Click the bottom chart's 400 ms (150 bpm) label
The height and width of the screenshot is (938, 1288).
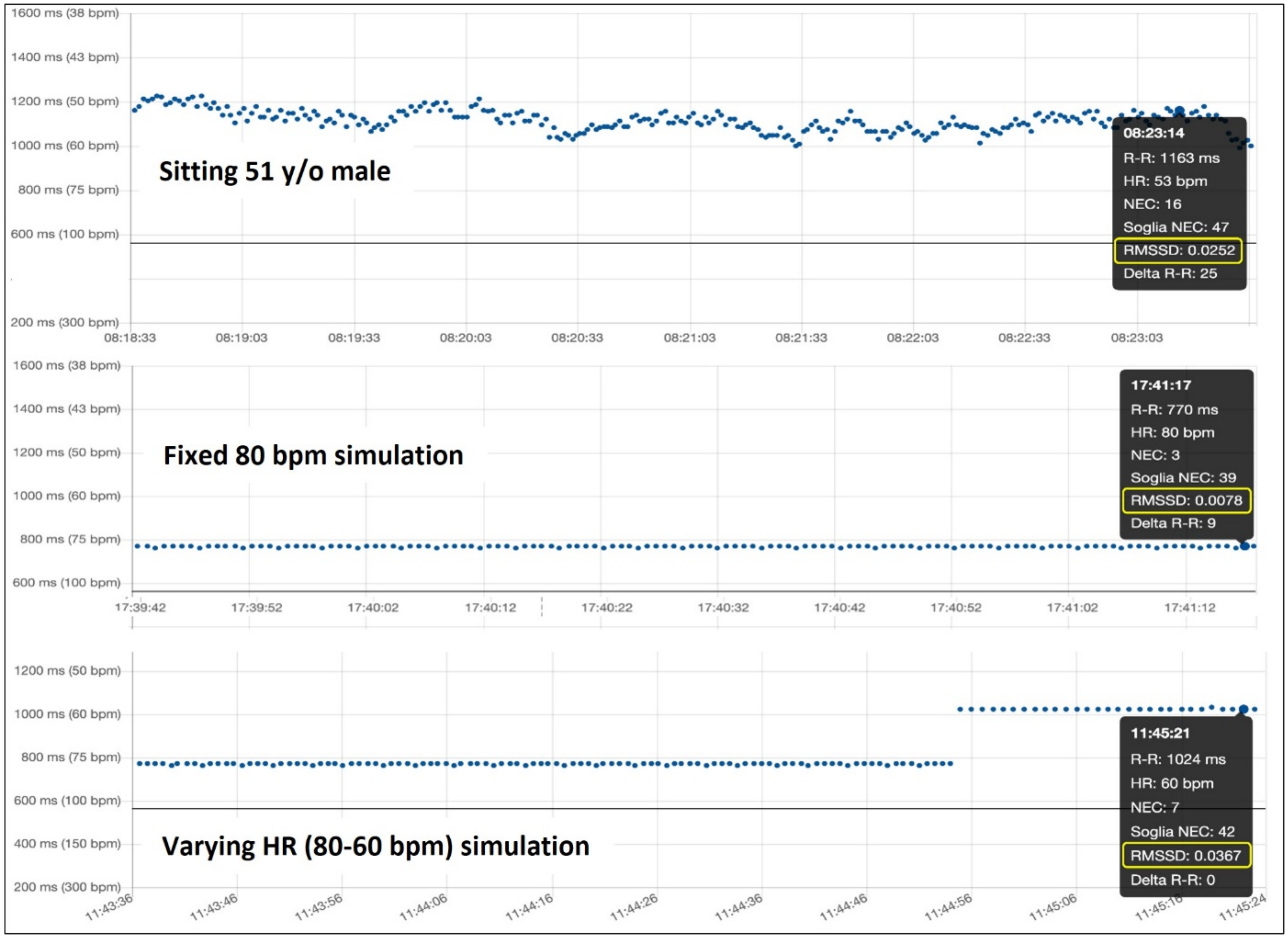click(67, 844)
